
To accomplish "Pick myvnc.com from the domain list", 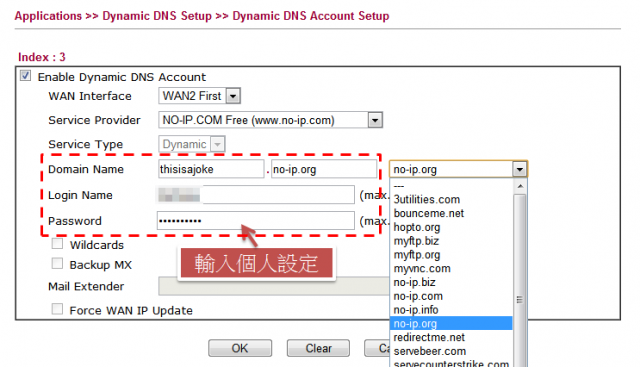I will 451,269.
